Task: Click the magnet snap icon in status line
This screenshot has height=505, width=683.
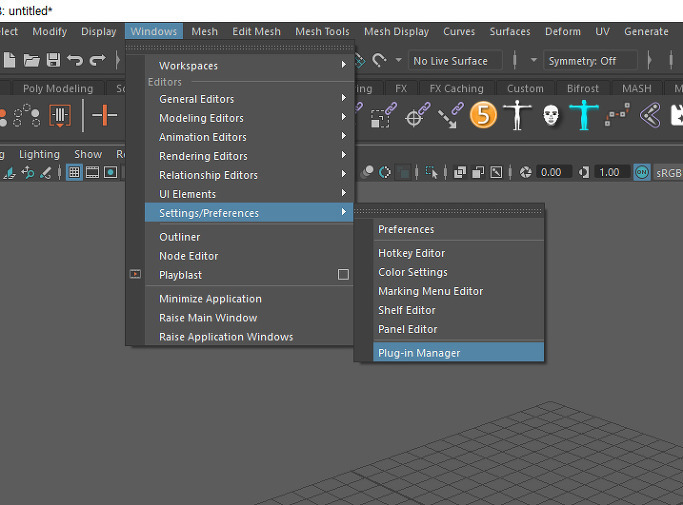Action: 379,60
